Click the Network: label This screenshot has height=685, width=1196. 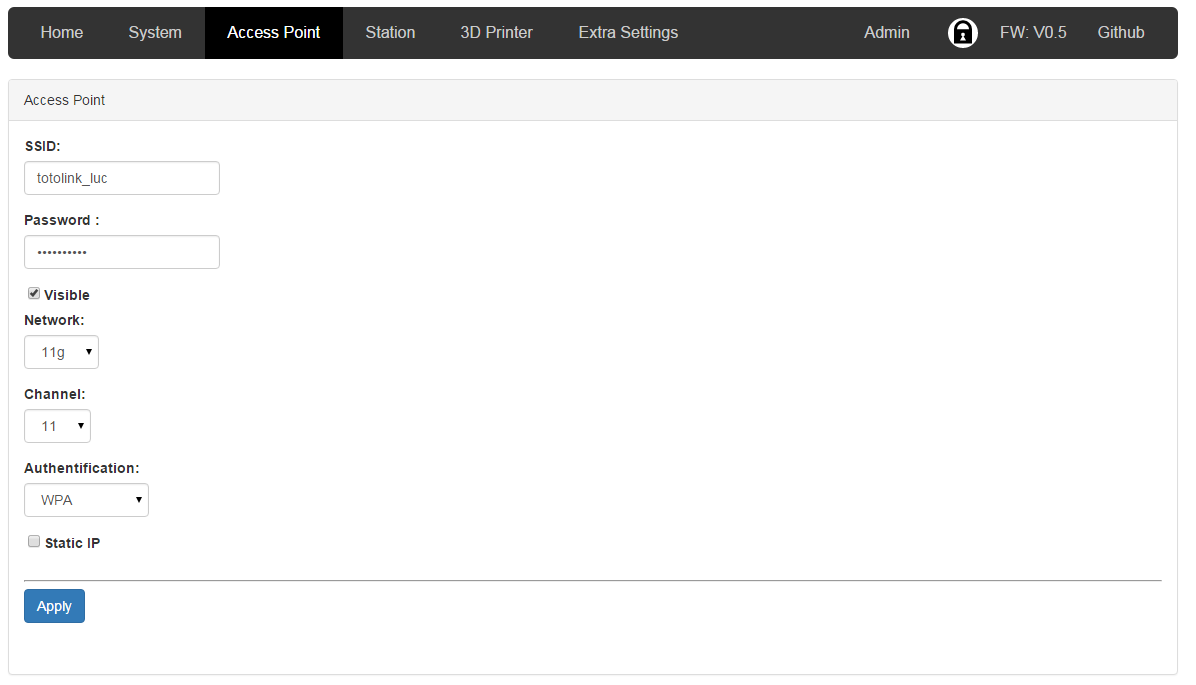pos(54,320)
